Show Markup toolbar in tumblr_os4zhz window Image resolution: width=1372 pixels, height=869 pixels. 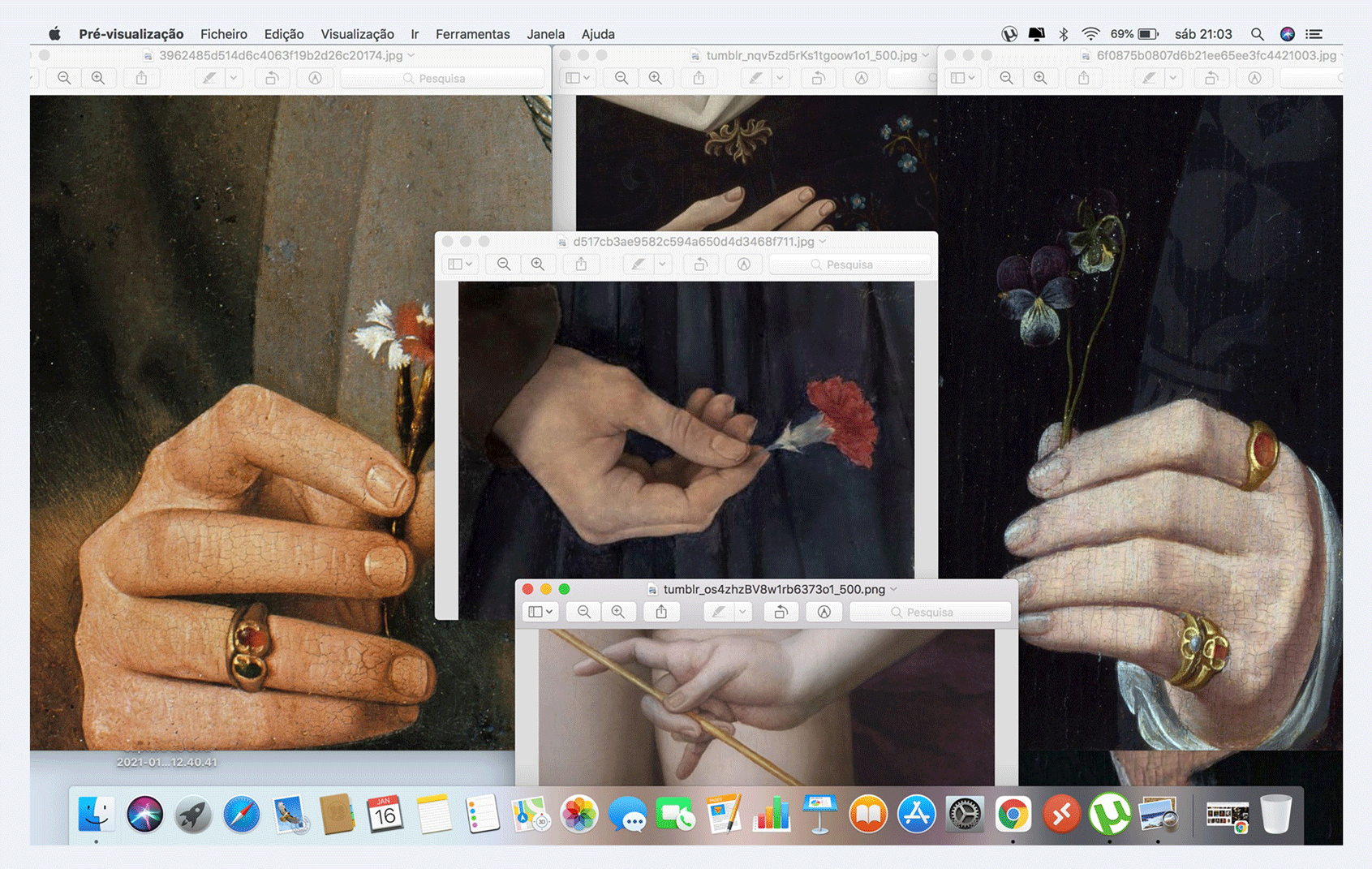click(x=824, y=612)
